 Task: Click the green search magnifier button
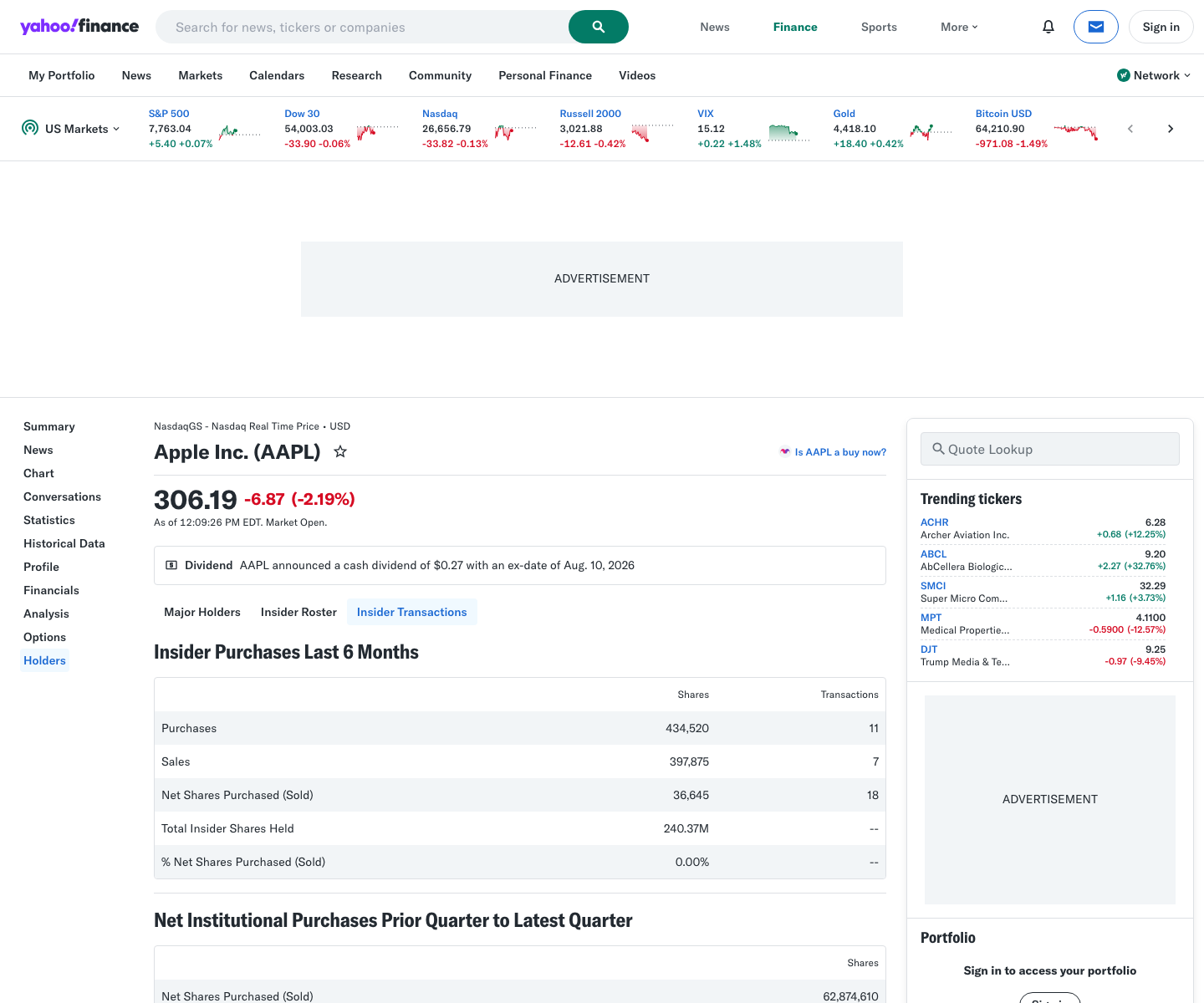tap(599, 27)
